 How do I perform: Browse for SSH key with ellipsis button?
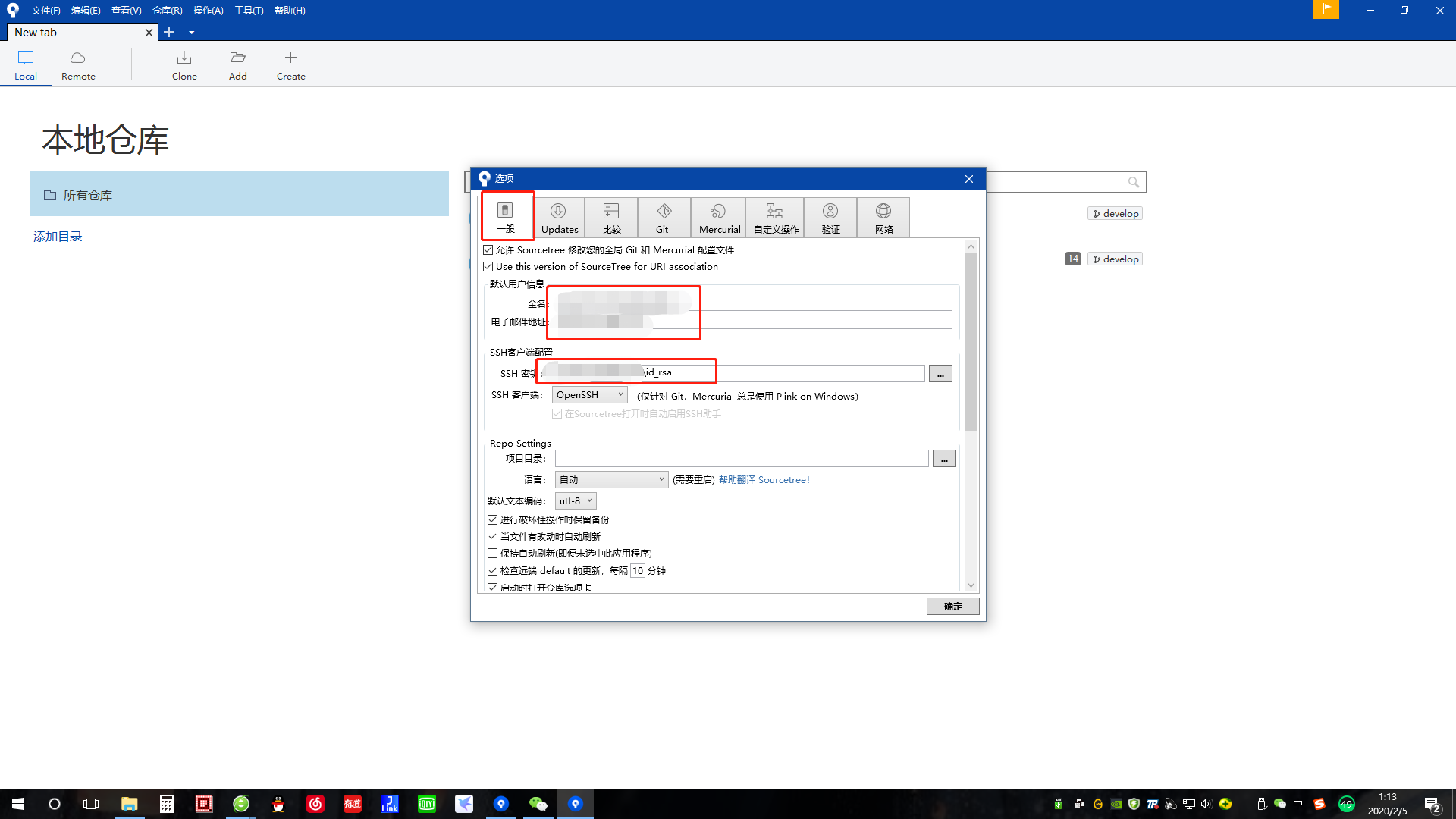tap(940, 374)
